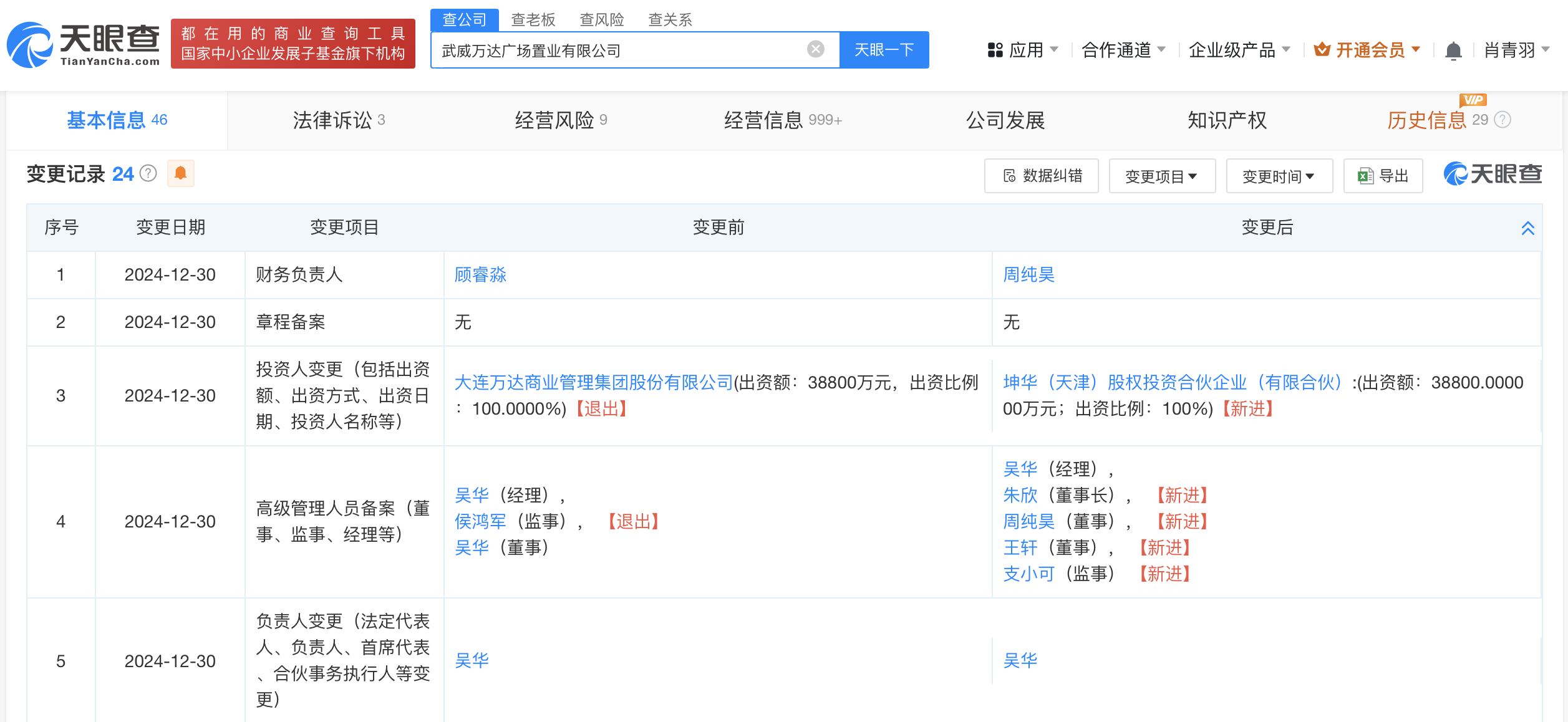Viewport: 1568px width, 722px height.
Task: Open 吴华 (经理) link in 变更后 column
Action: coord(1020,469)
